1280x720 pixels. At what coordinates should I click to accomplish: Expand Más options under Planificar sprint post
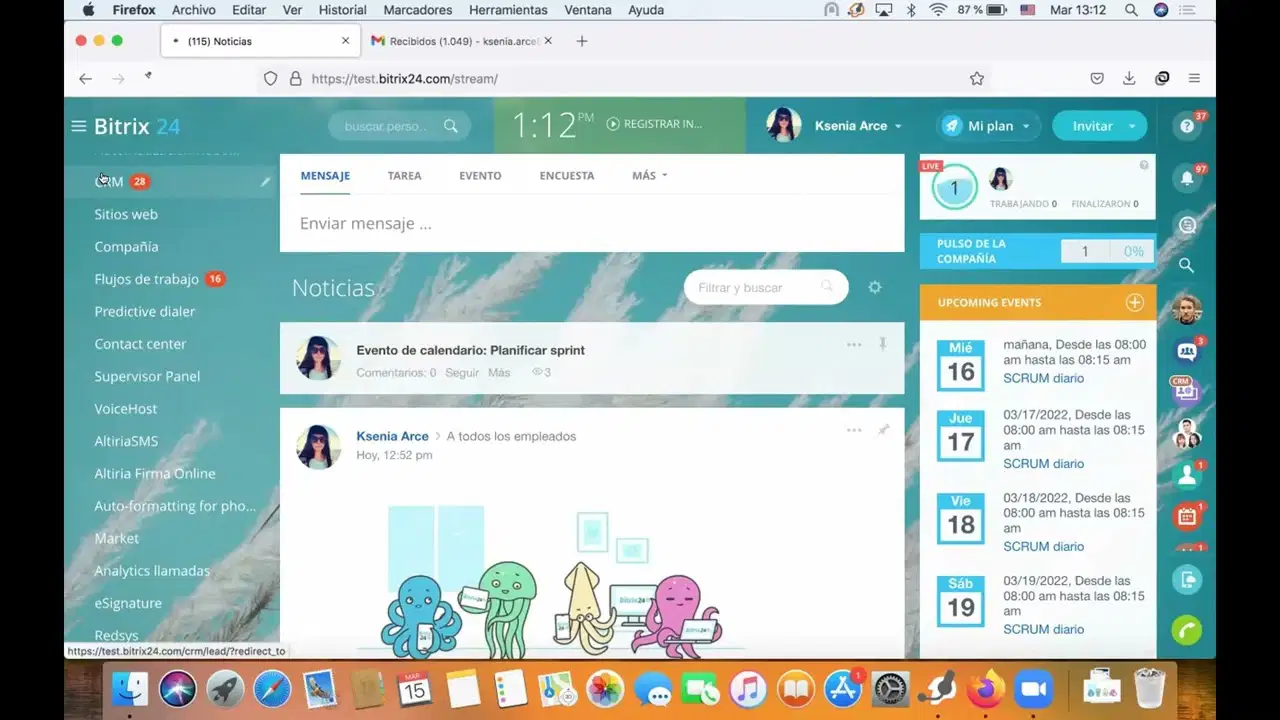[499, 372]
